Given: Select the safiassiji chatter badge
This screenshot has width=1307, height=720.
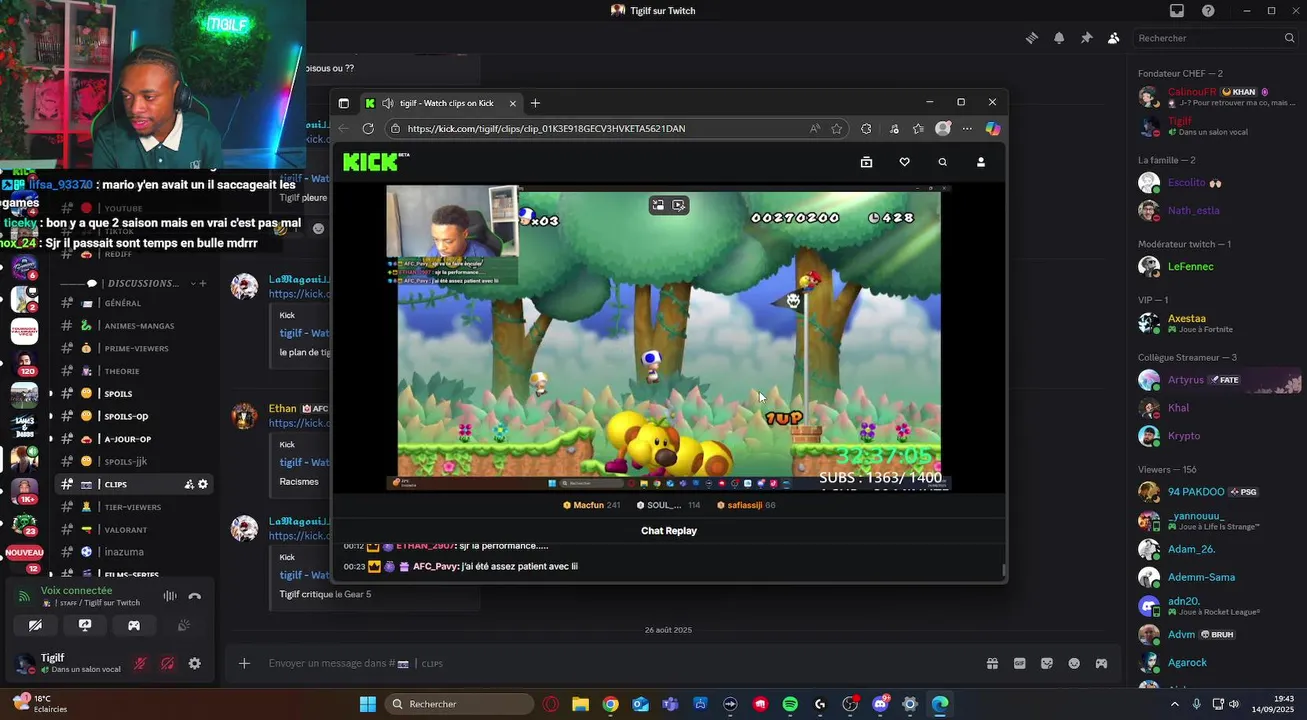Looking at the screenshot, I should pyautogui.click(x=746, y=505).
